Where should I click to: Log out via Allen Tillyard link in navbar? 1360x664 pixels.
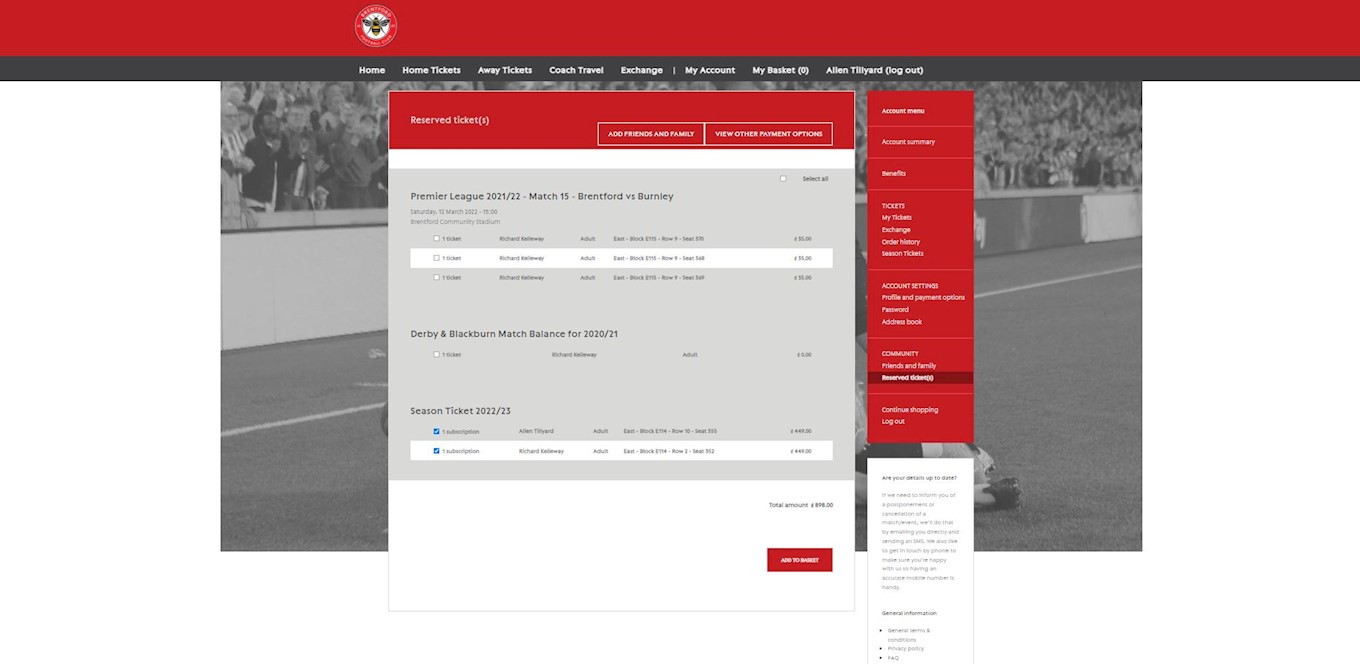click(x=874, y=70)
